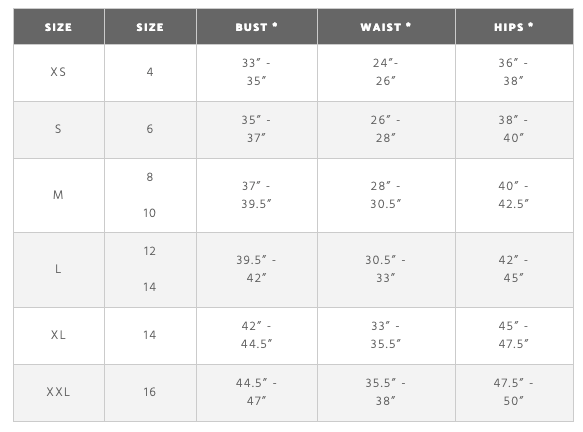Screen dimensions: 583x432
Task: Click the M size row label
Action: pyautogui.click(x=59, y=196)
